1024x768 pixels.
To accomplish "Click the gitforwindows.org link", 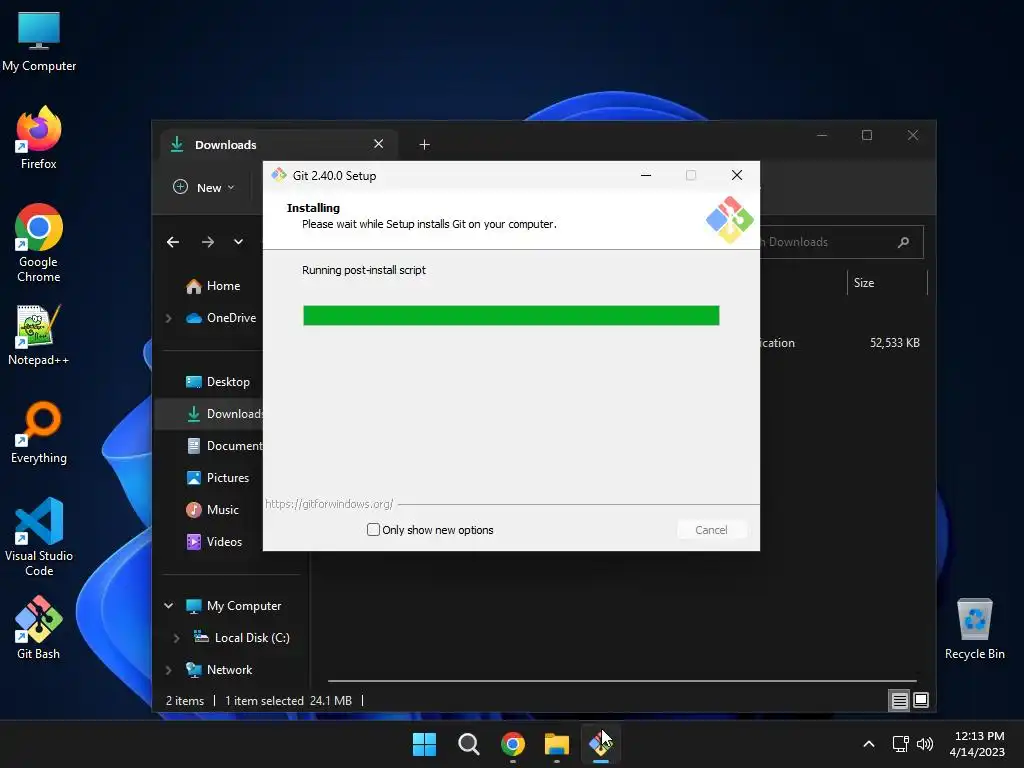I will click(329, 504).
